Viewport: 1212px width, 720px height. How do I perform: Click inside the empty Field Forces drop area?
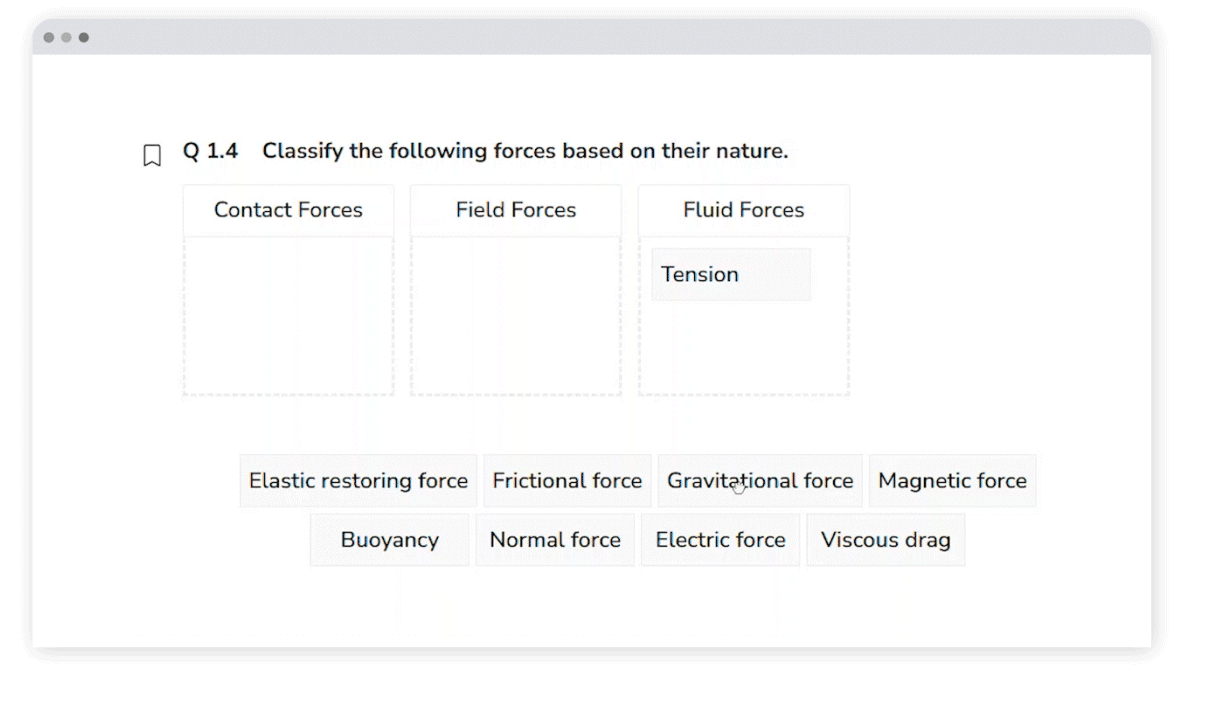point(516,315)
